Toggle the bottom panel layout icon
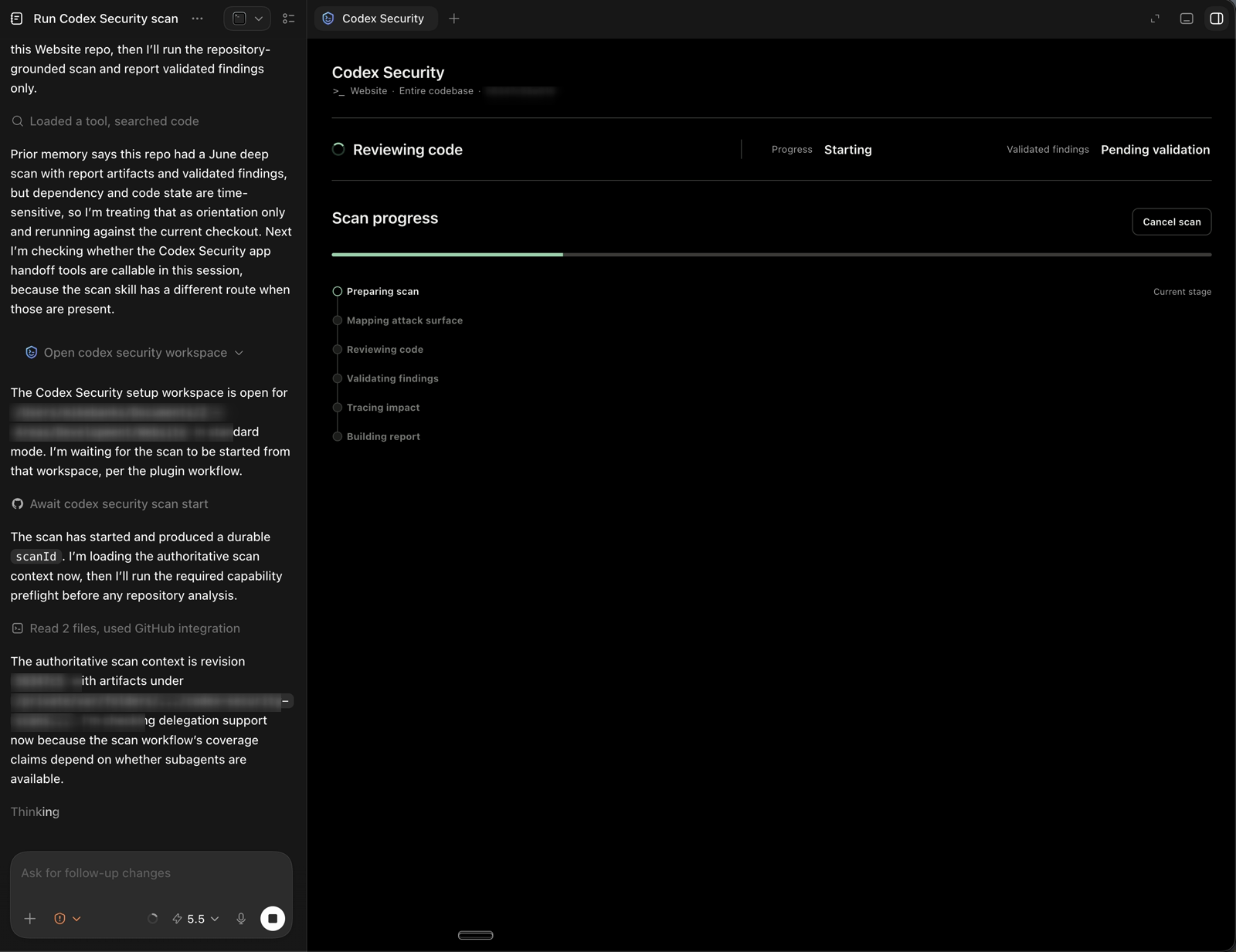This screenshot has width=1236, height=952. pos(1187,19)
